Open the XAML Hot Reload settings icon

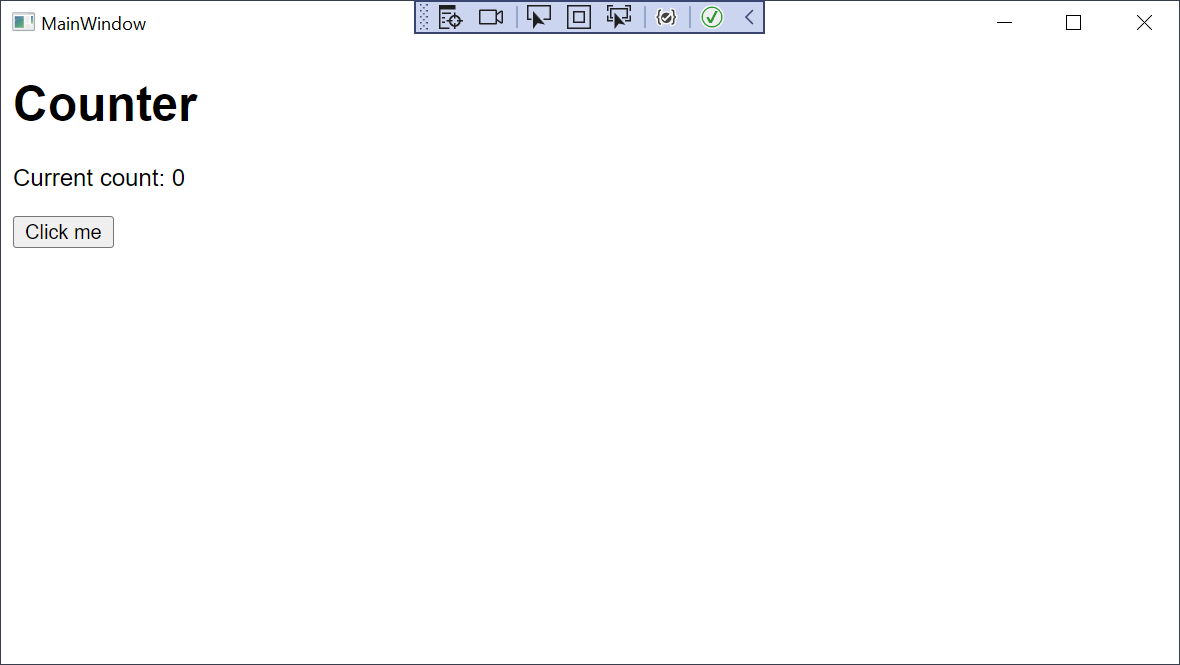click(667, 16)
